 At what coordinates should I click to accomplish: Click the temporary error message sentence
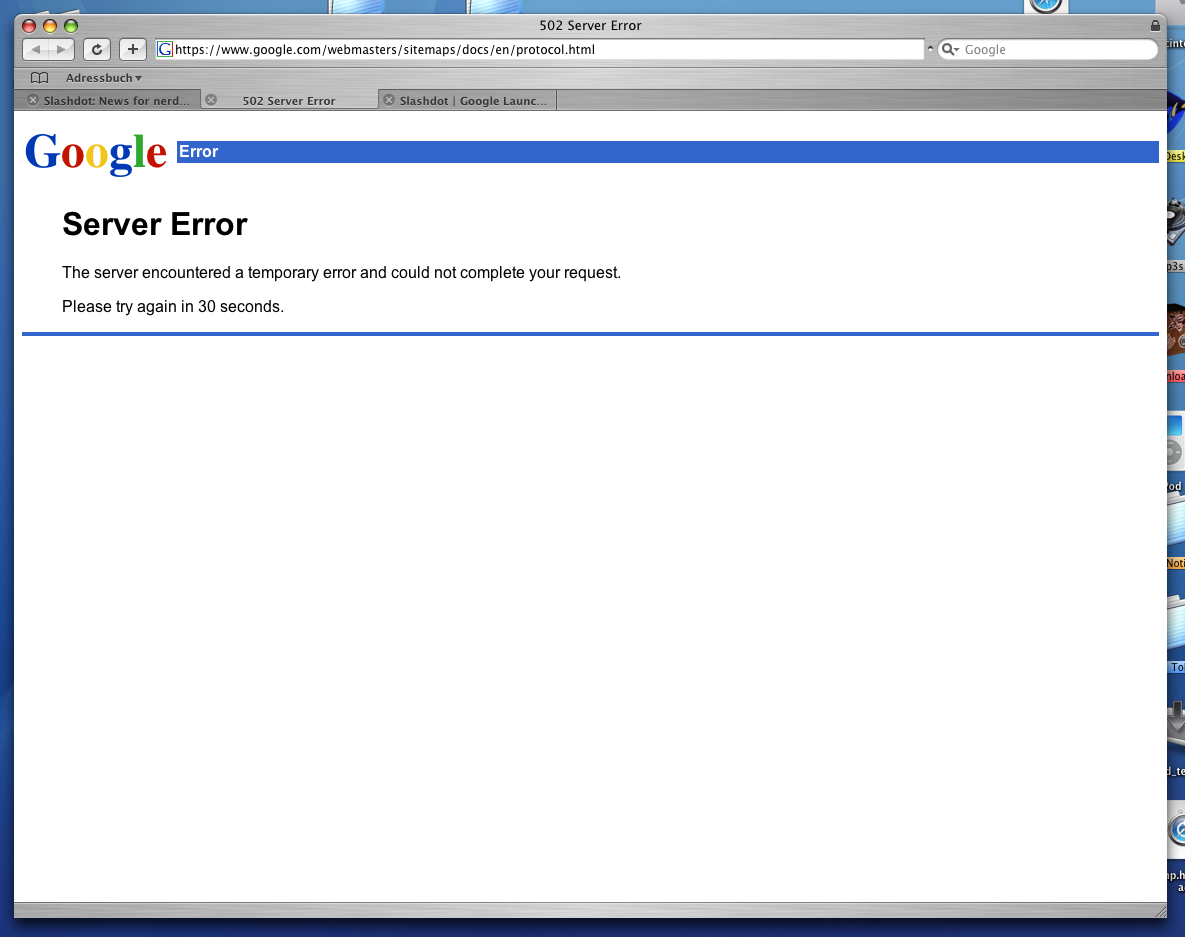pyautogui.click(x=342, y=273)
